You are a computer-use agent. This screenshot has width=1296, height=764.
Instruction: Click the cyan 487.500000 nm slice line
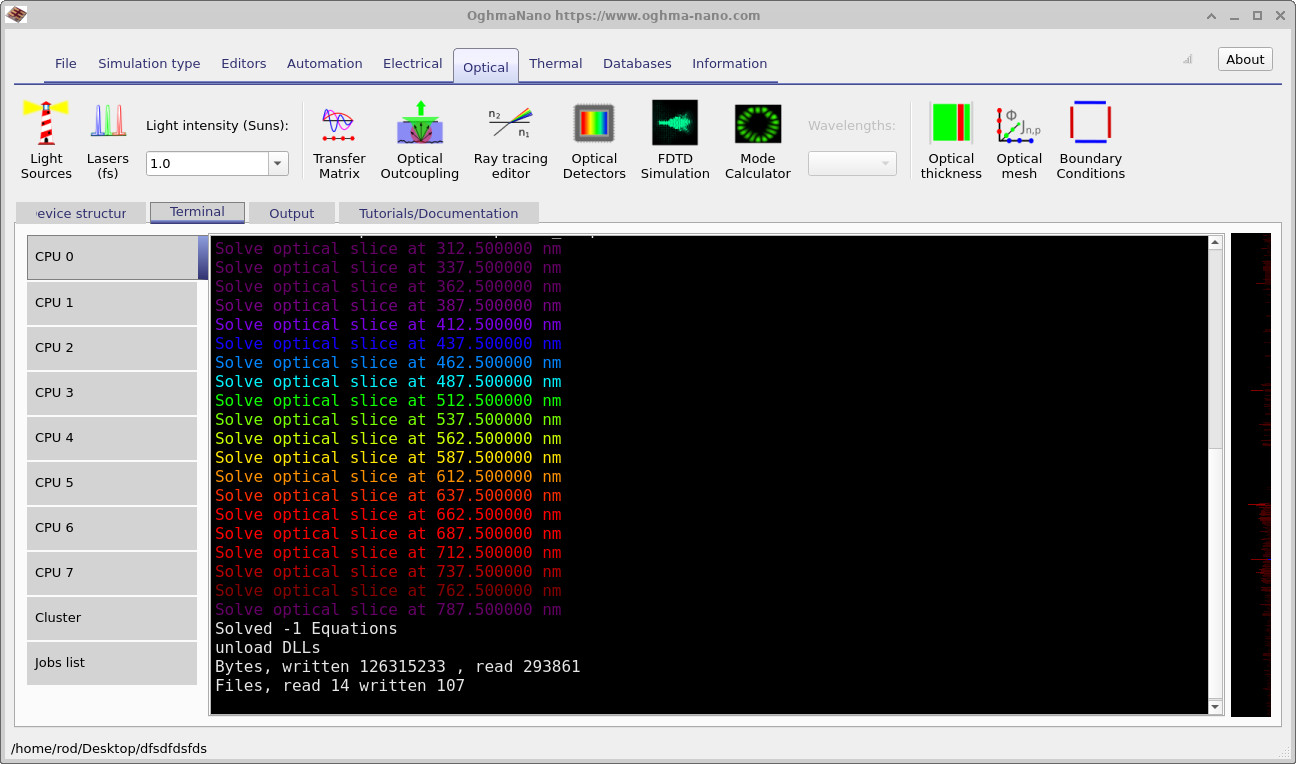pyautogui.click(x=388, y=382)
